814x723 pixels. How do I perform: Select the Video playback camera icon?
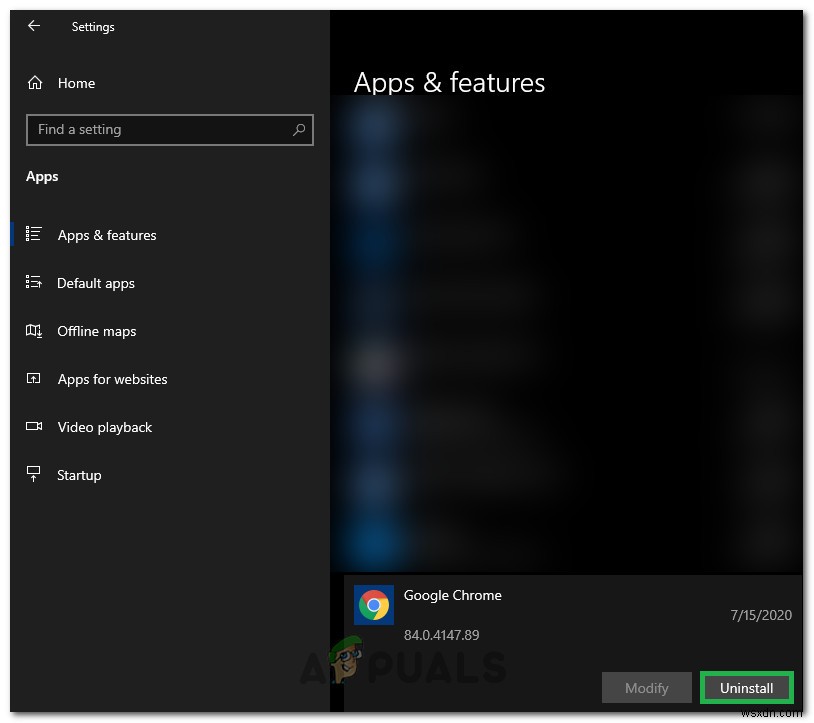pyautogui.click(x=33, y=427)
